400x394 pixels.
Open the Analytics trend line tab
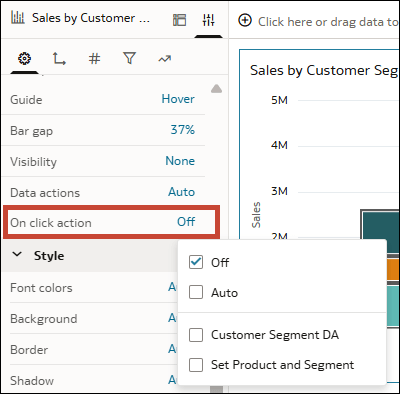(164, 59)
